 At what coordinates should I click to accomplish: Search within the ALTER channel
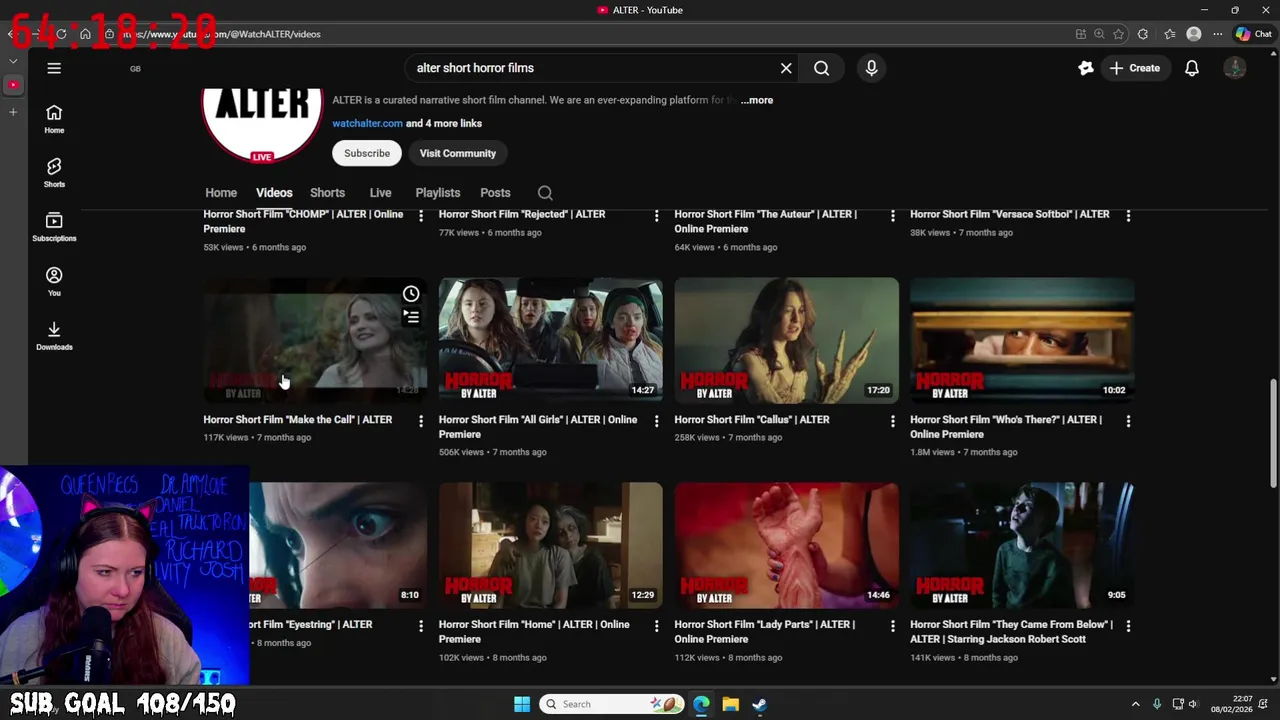pos(545,193)
